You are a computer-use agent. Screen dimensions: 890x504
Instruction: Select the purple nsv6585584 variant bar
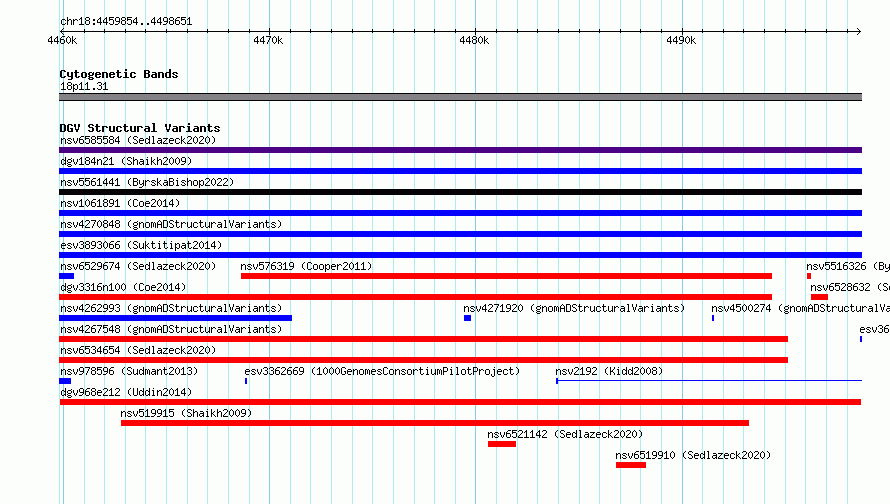coord(460,150)
